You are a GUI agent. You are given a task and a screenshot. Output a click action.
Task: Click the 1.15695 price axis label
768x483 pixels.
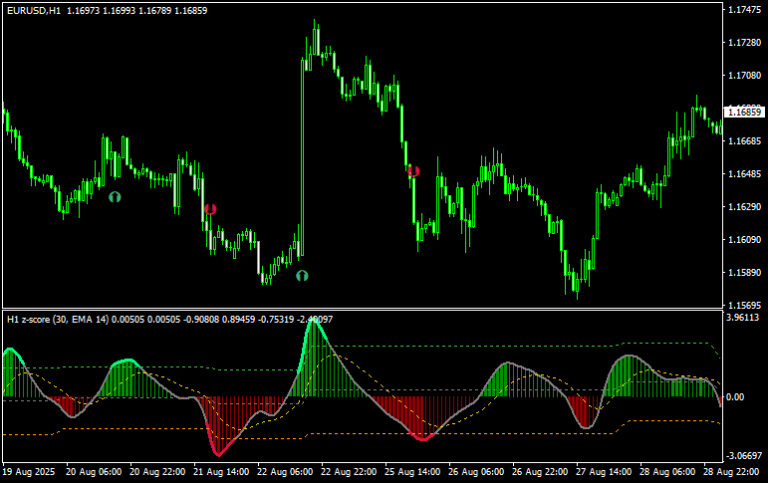click(x=744, y=305)
